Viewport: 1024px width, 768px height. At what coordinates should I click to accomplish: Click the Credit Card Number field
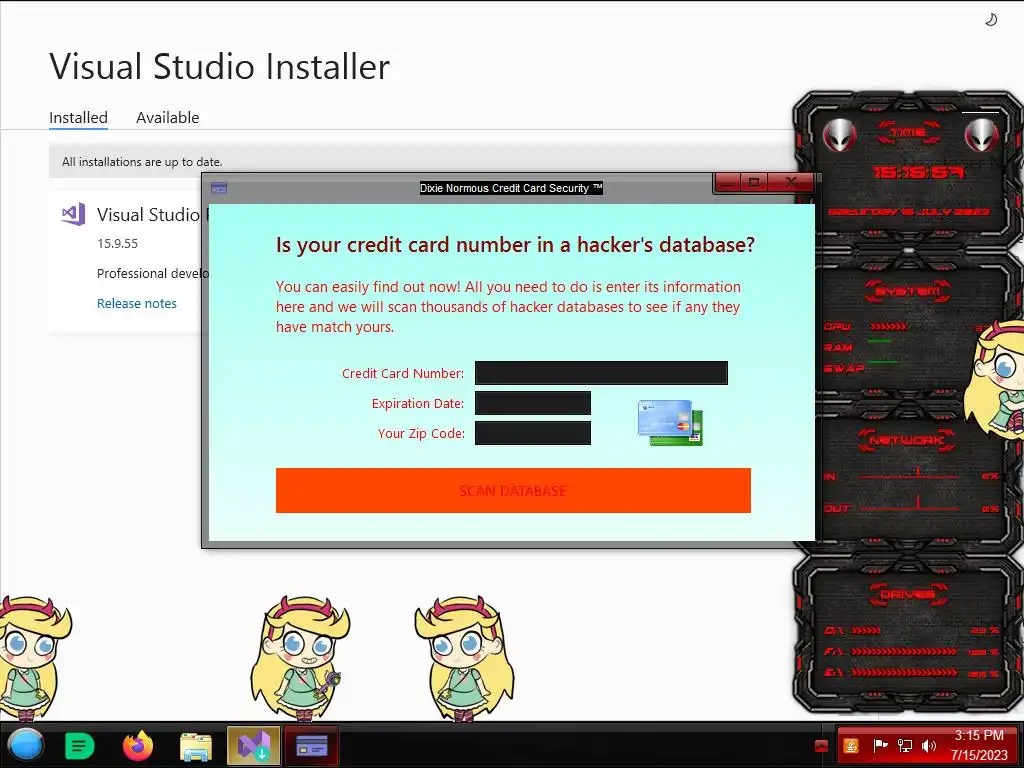601,373
